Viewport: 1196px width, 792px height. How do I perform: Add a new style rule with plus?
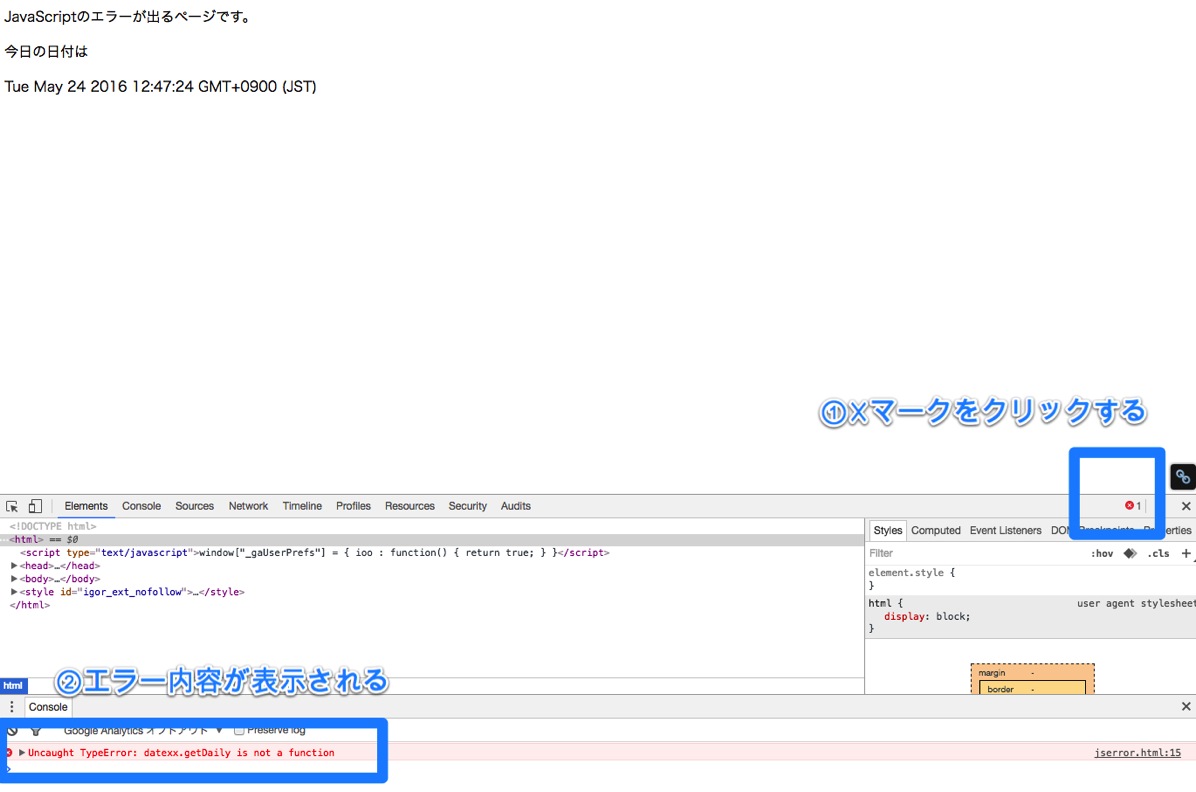tap(1185, 554)
